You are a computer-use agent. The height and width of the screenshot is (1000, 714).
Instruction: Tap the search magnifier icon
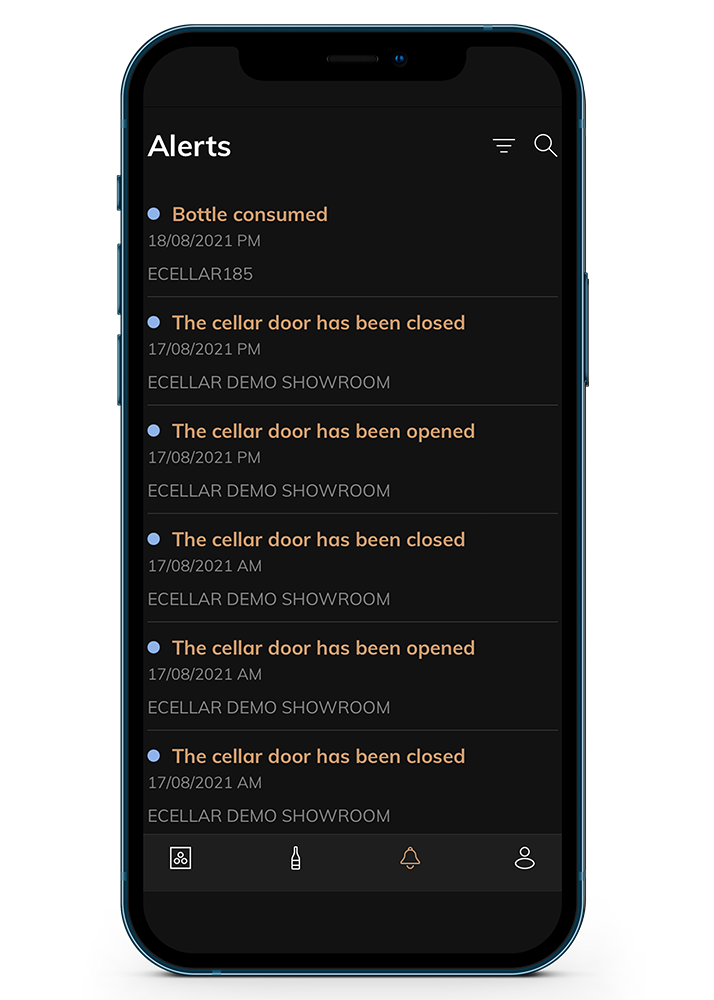pos(545,145)
